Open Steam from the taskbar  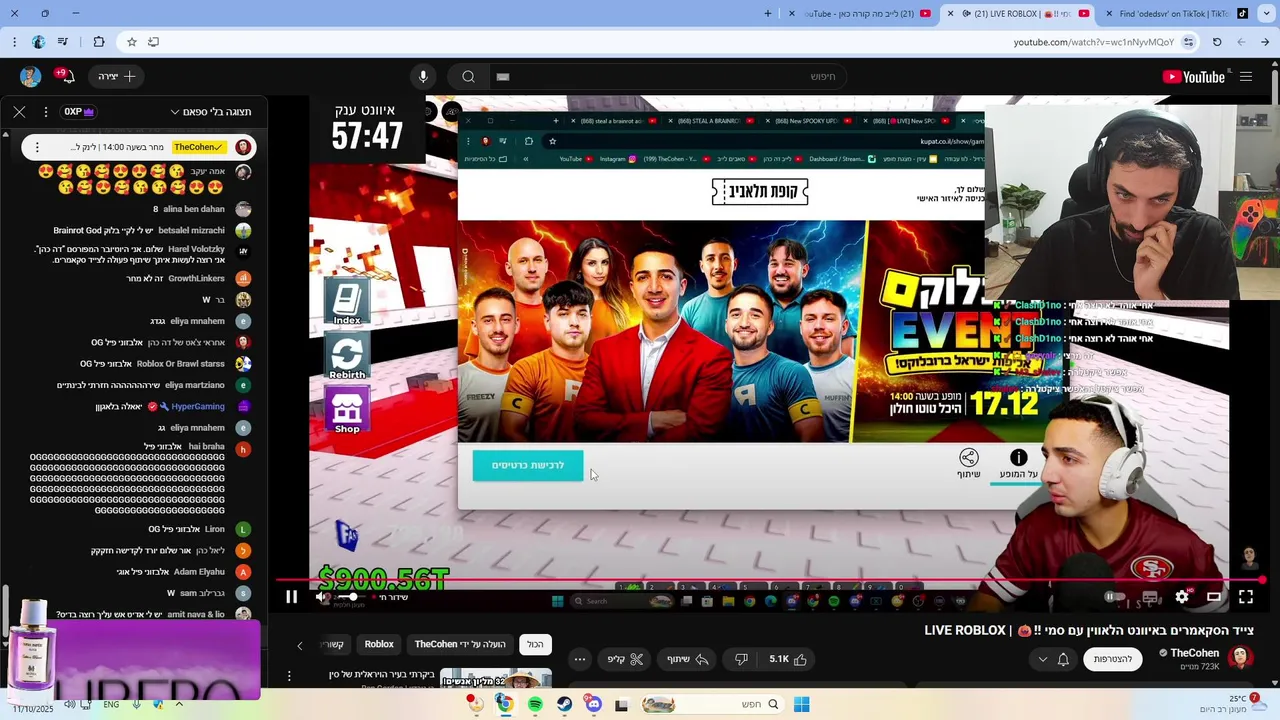tap(564, 704)
